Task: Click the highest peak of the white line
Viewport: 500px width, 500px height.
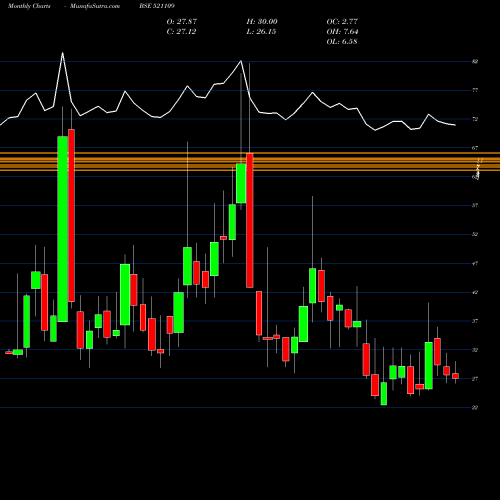Action: click(x=62, y=53)
